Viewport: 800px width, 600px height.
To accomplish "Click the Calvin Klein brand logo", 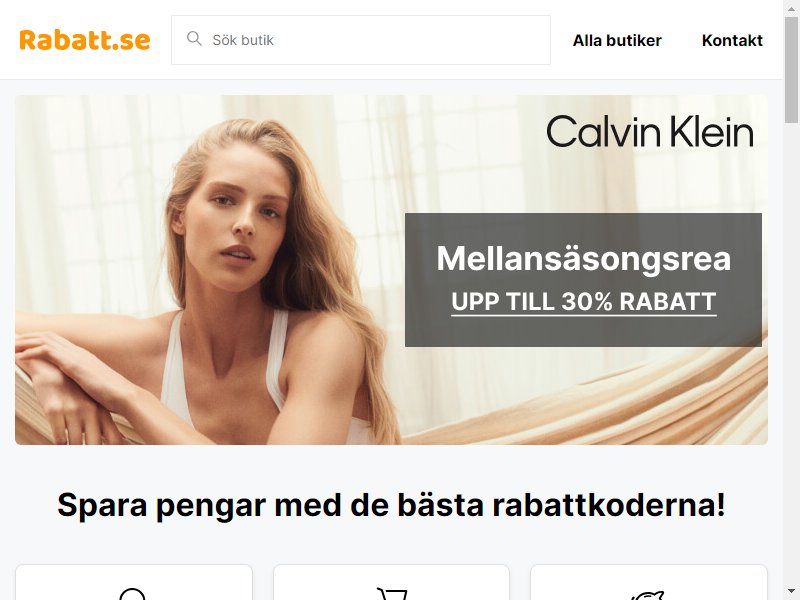I will click(649, 131).
